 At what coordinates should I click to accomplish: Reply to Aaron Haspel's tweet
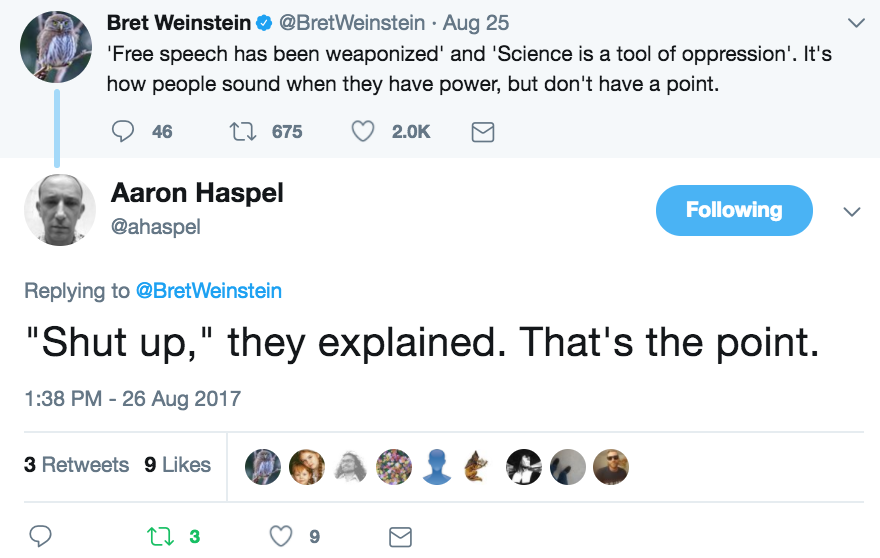point(40,536)
